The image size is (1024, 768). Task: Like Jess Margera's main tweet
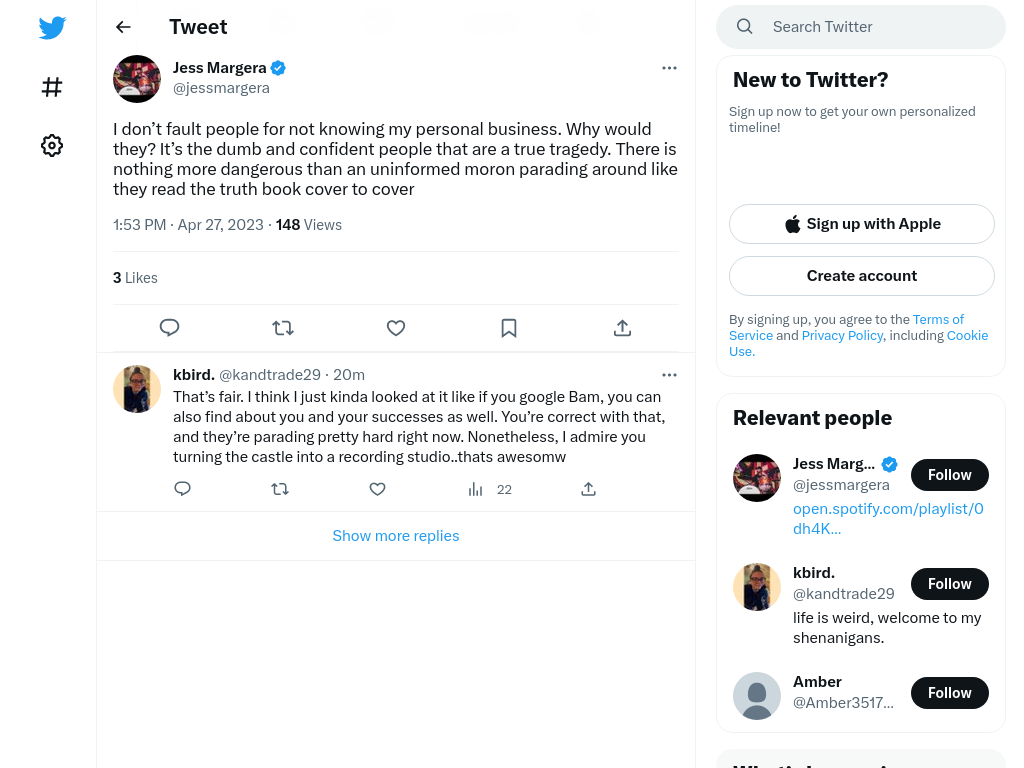coord(396,327)
